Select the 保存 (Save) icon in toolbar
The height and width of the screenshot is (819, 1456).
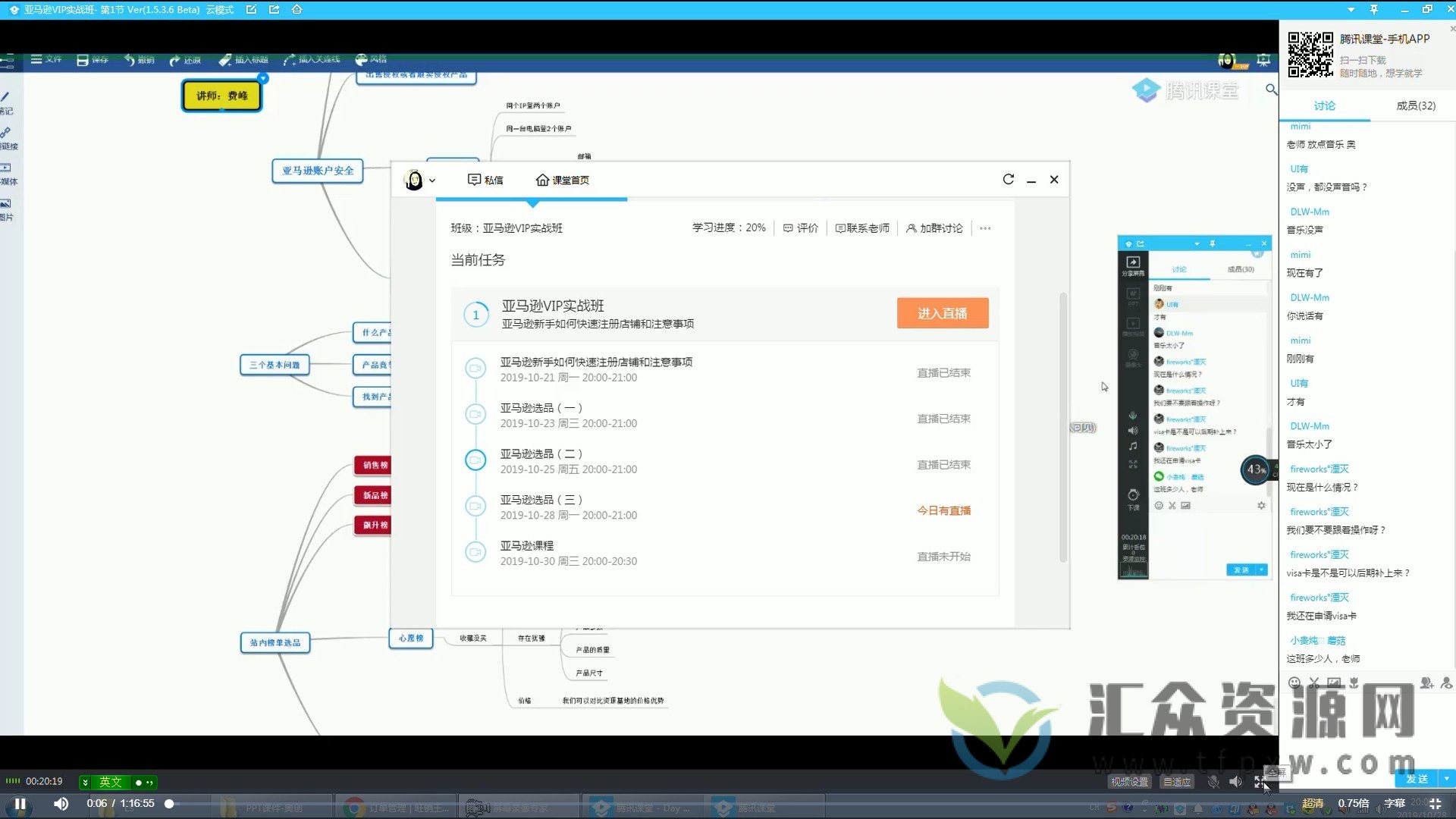point(93,59)
